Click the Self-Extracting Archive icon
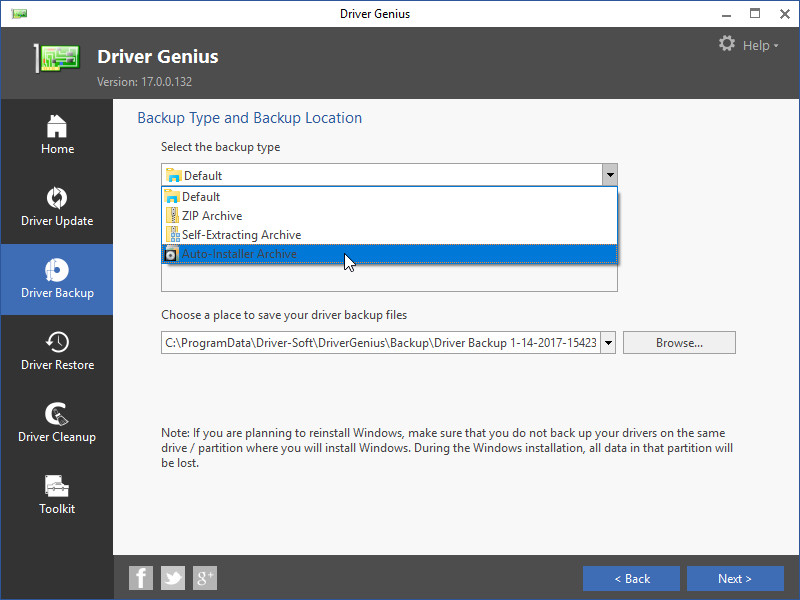800x600 pixels. click(172, 234)
